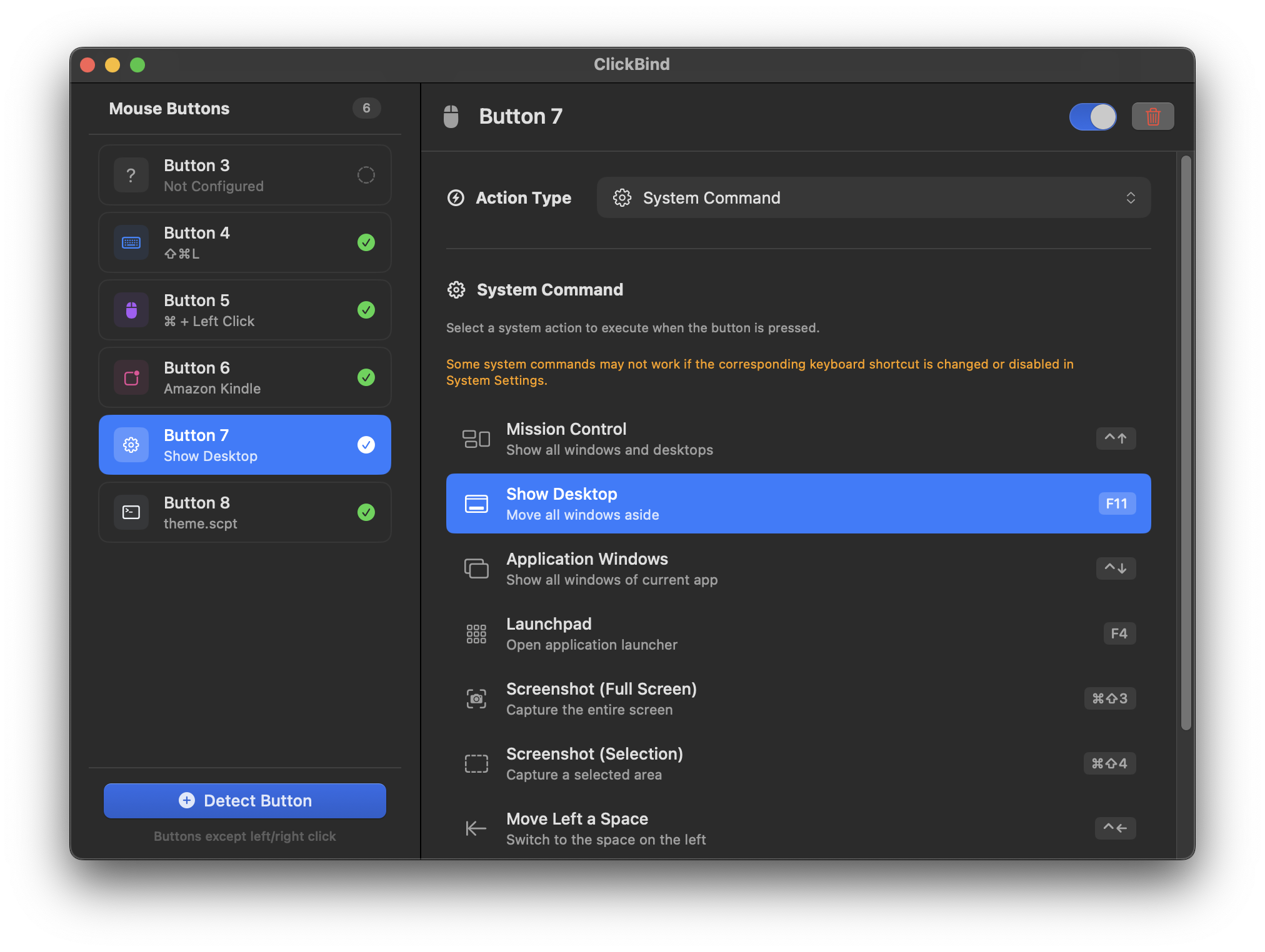Click the keyboard icon on Button 4

131,242
